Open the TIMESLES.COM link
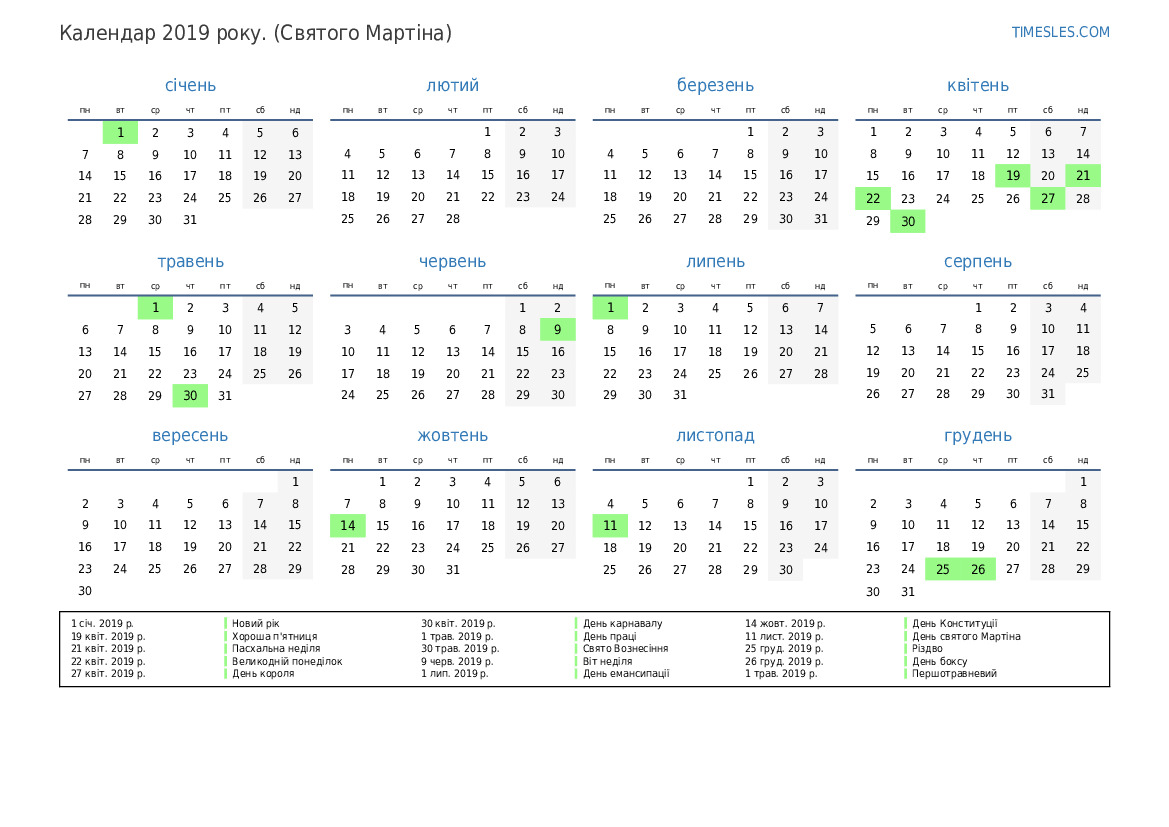Image resolution: width=1169 pixels, height=827 pixels. [x=1060, y=32]
